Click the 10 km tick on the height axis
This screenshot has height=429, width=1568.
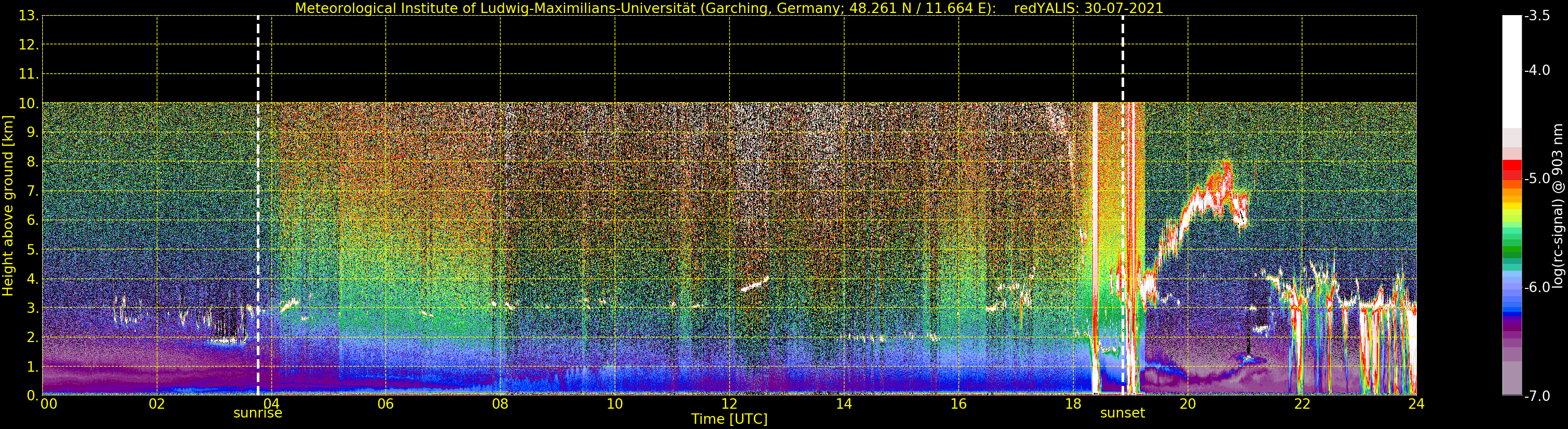point(29,104)
